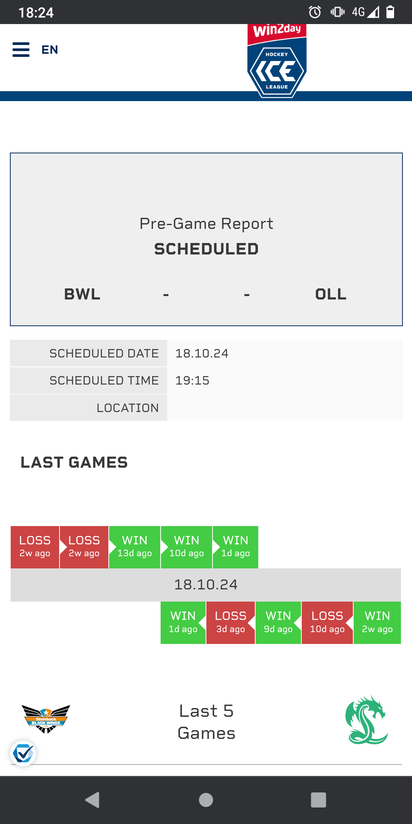The image size is (412, 824).
Task: Open the hamburger navigation menu
Action: pyautogui.click(x=21, y=50)
